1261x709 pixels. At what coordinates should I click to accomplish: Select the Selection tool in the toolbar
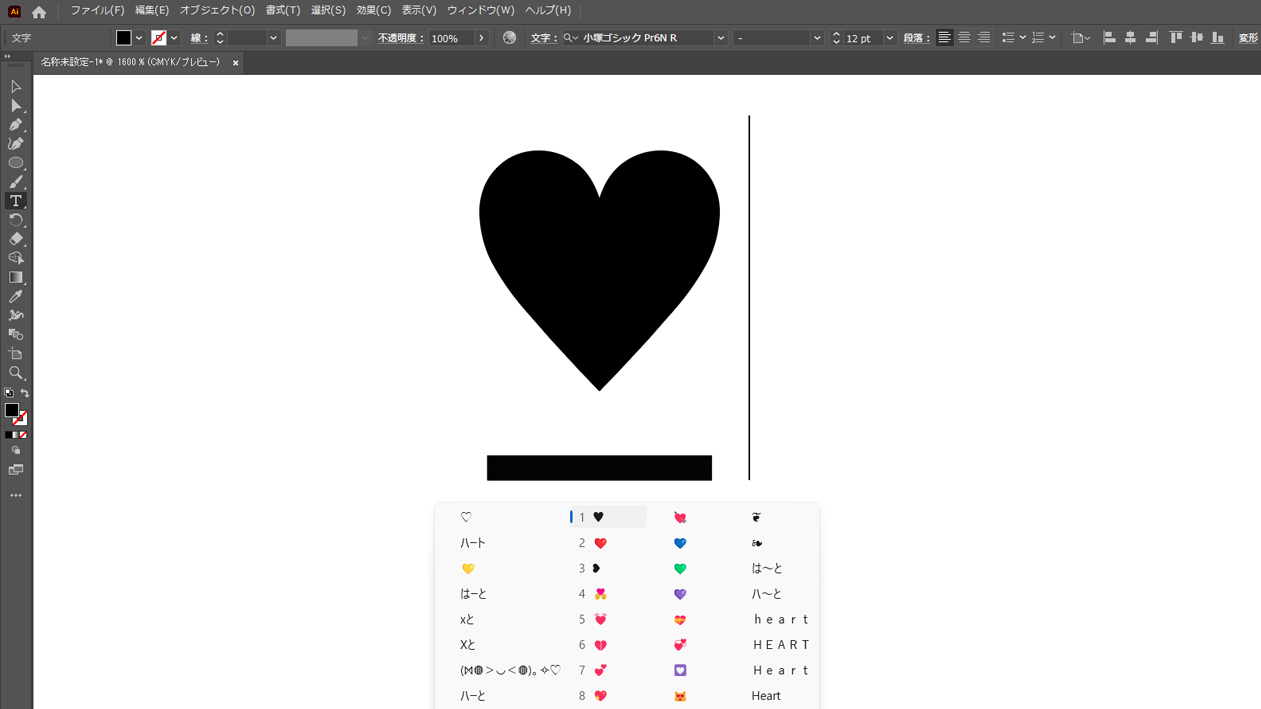[16, 87]
